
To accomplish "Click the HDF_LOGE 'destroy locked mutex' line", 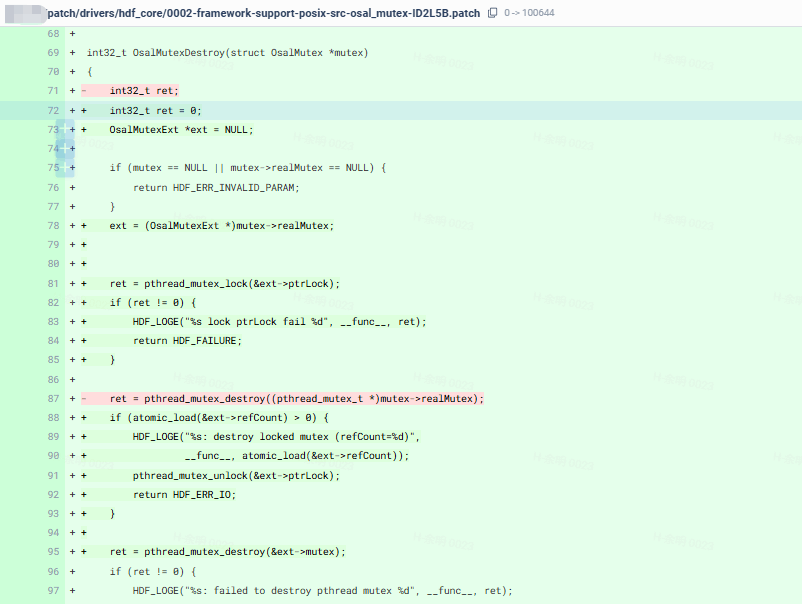I will 276,437.
